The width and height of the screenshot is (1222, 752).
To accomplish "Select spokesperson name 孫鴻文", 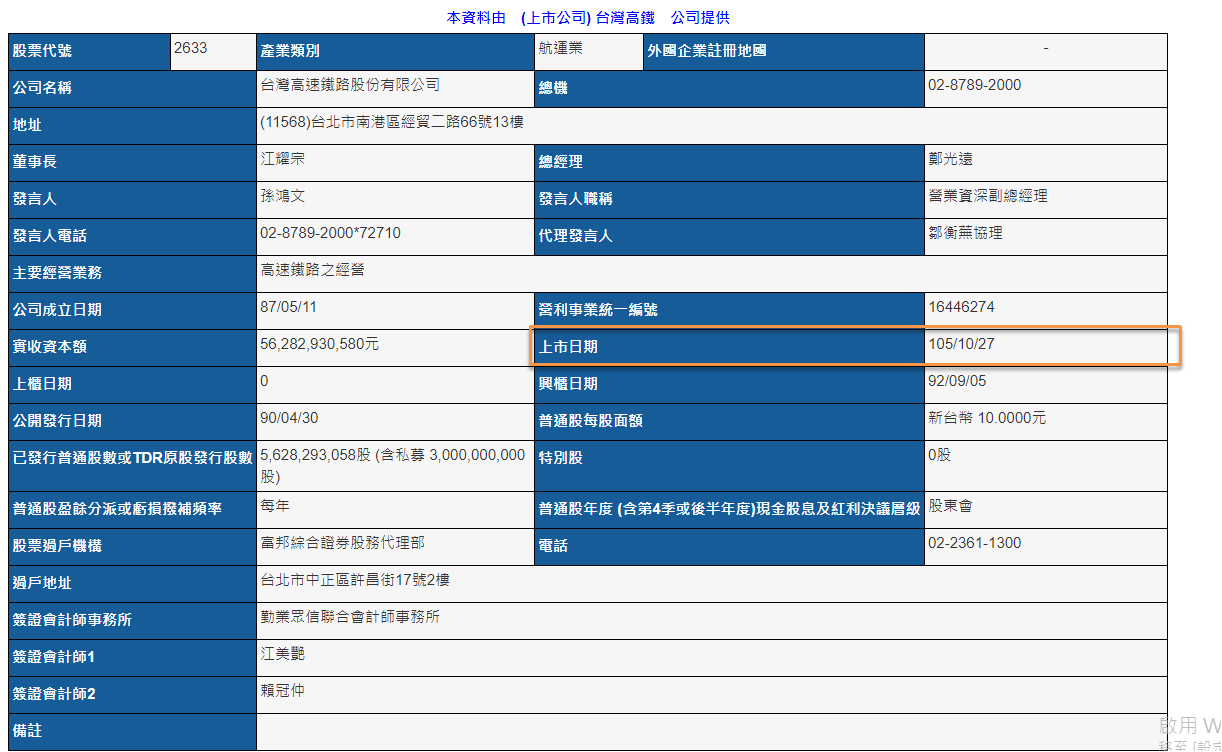I will (x=282, y=196).
